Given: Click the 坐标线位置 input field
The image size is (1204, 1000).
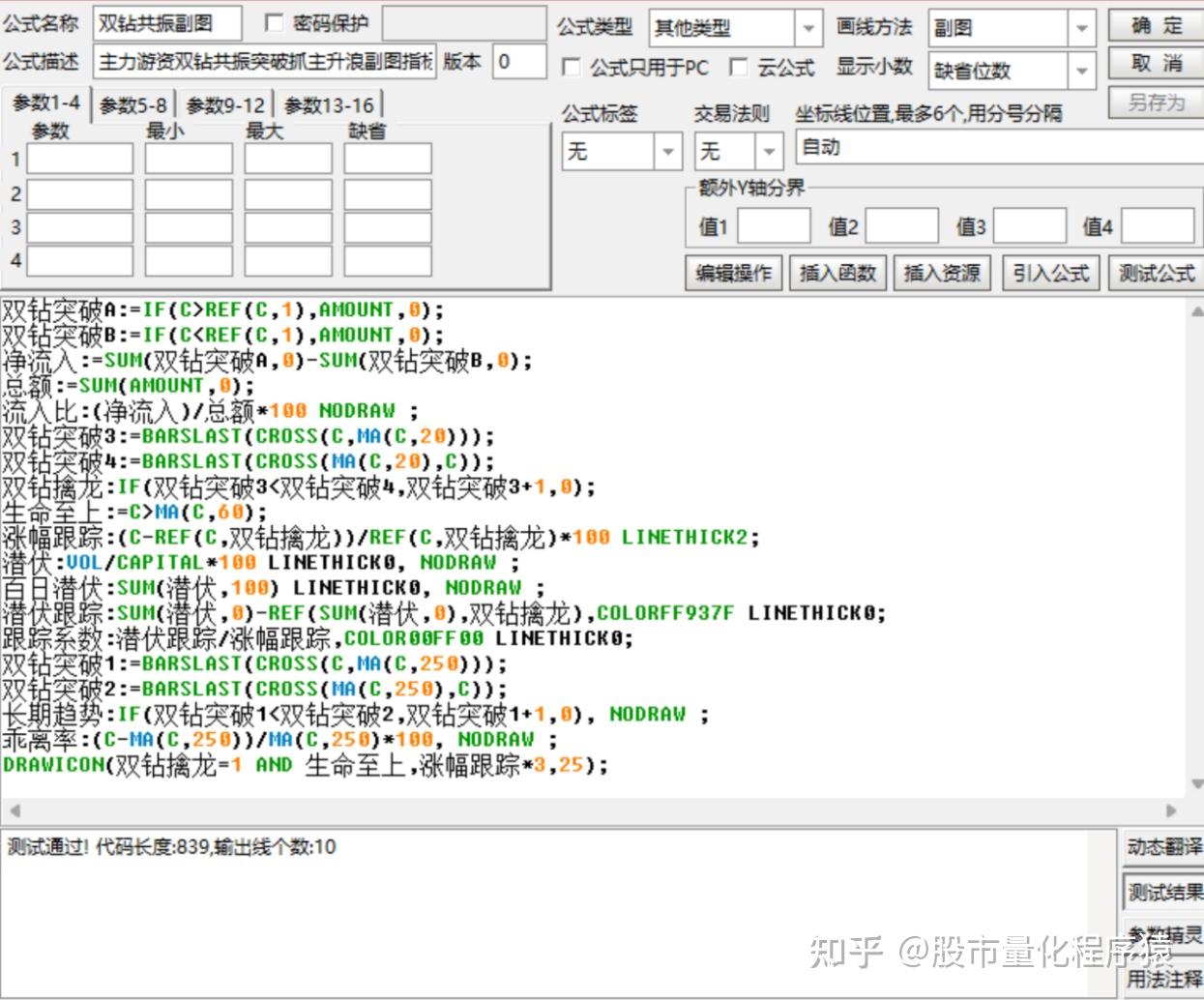Looking at the screenshot, I should (1000, 148).
